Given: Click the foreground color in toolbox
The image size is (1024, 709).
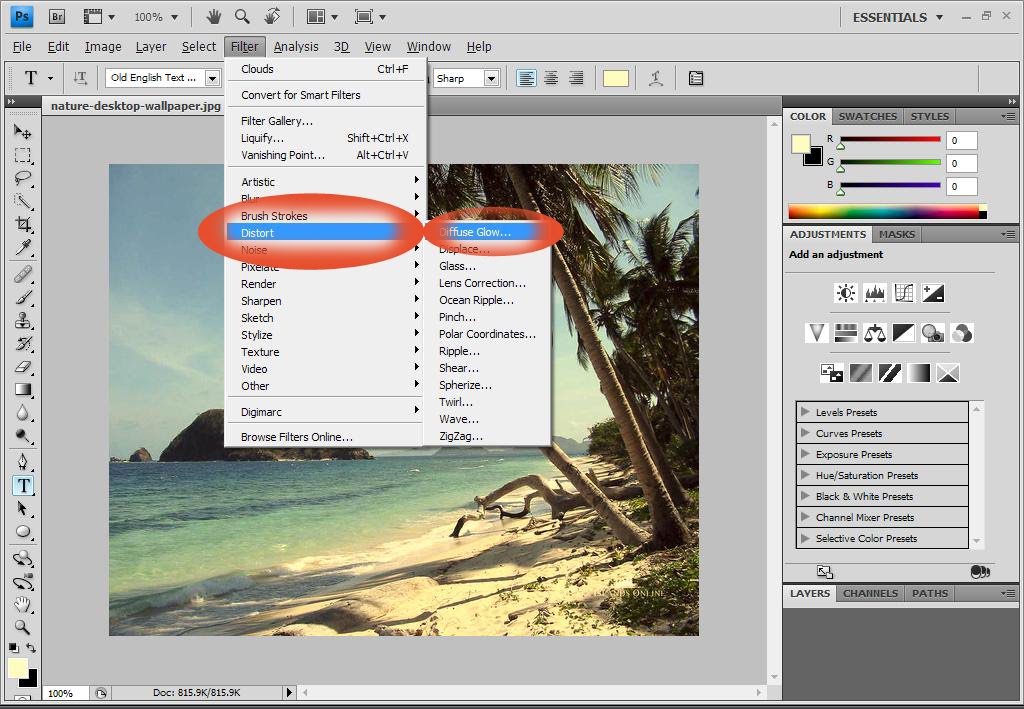Looking at the screenshot, I should pyautogui.click(x=18, y=668).
